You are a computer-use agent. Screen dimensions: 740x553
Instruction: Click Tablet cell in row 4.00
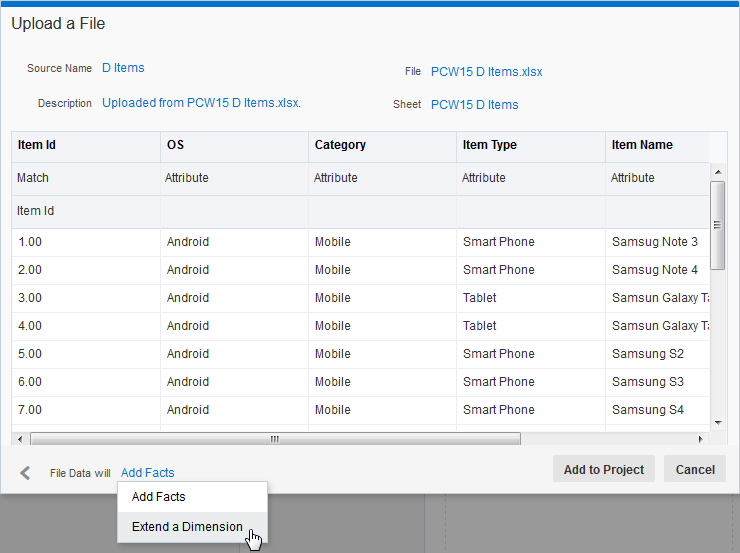531,326
